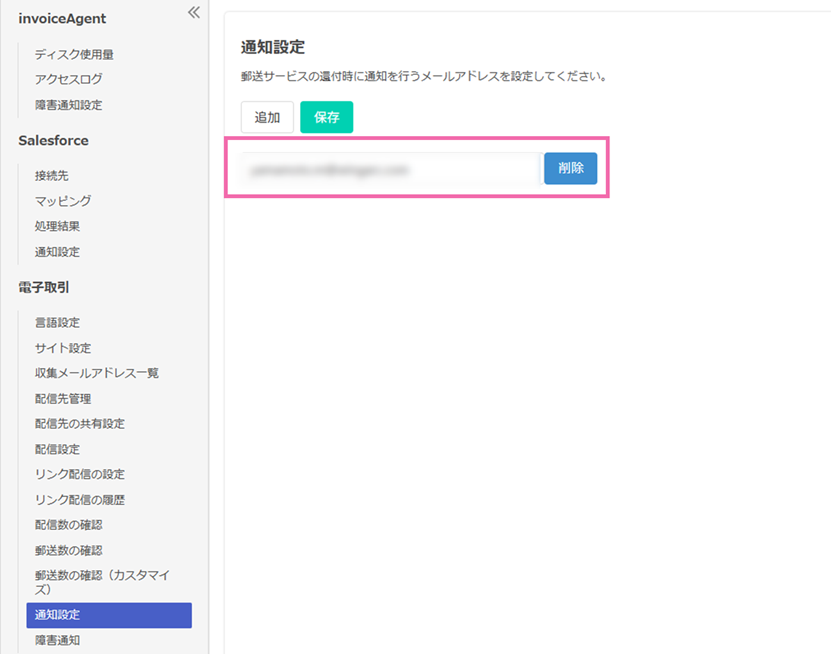831x654 pixels.
Task: Open 配信先の共有設定
Action: click(80, 424)
